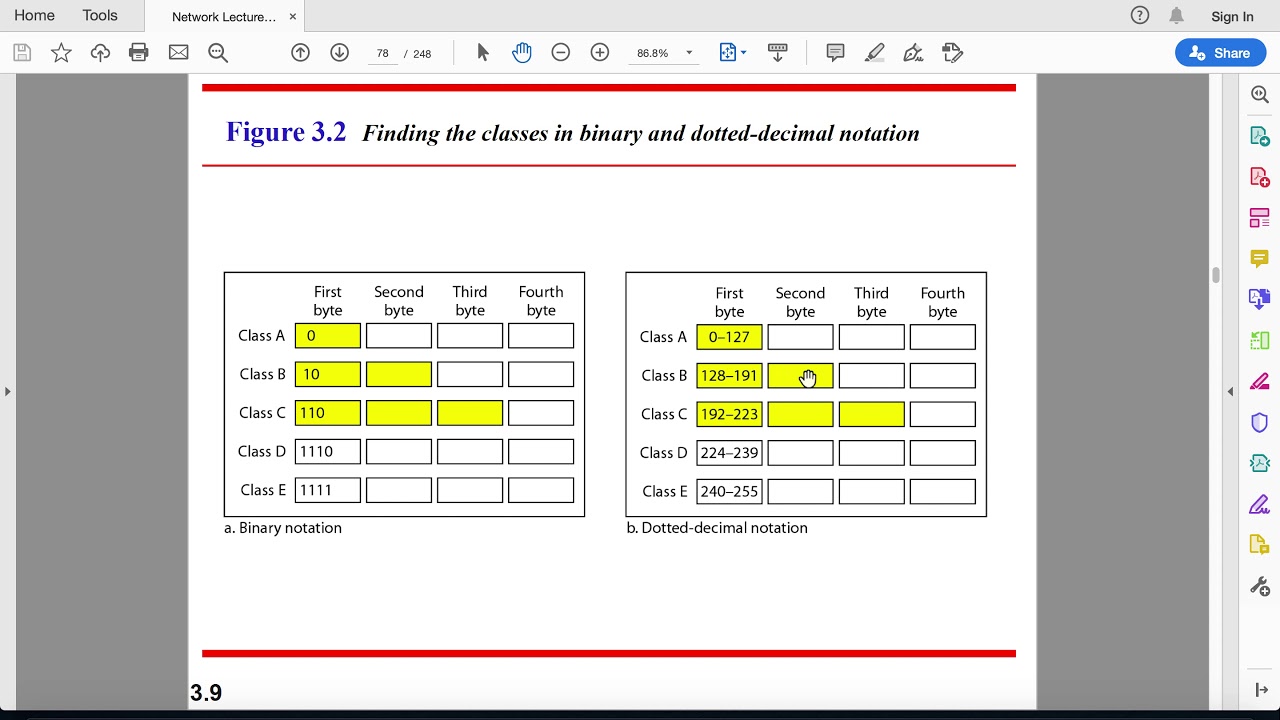Viewport: 1280px width, 720px height.
Task: Open the sign document pen tool
Action: 913,53
